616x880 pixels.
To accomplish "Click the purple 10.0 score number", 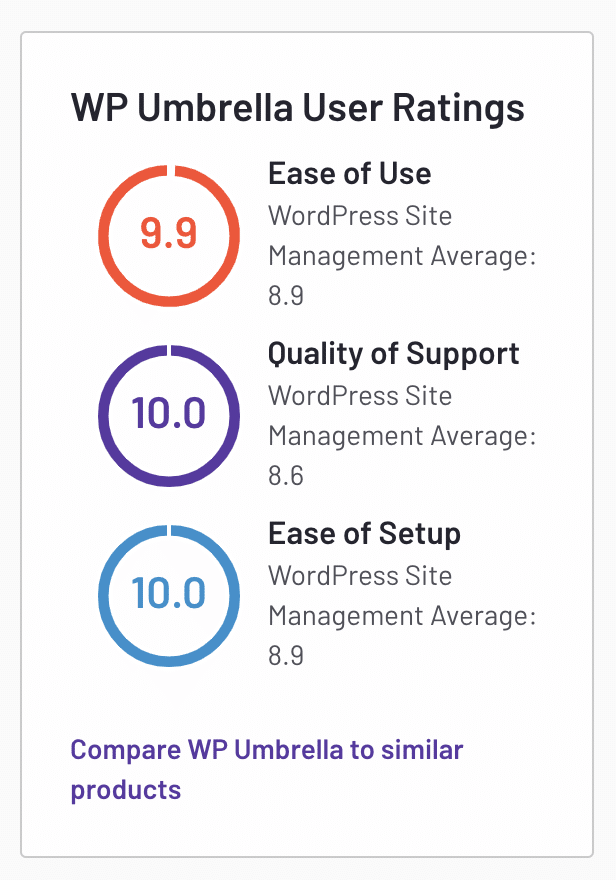I will (169, 413).
